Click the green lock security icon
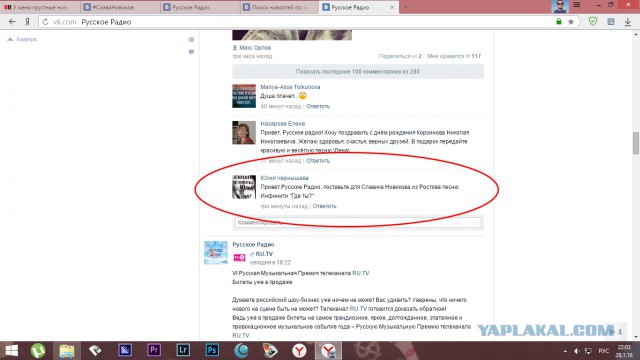Viewport: 640px width, 360px height. click(559, 22)
